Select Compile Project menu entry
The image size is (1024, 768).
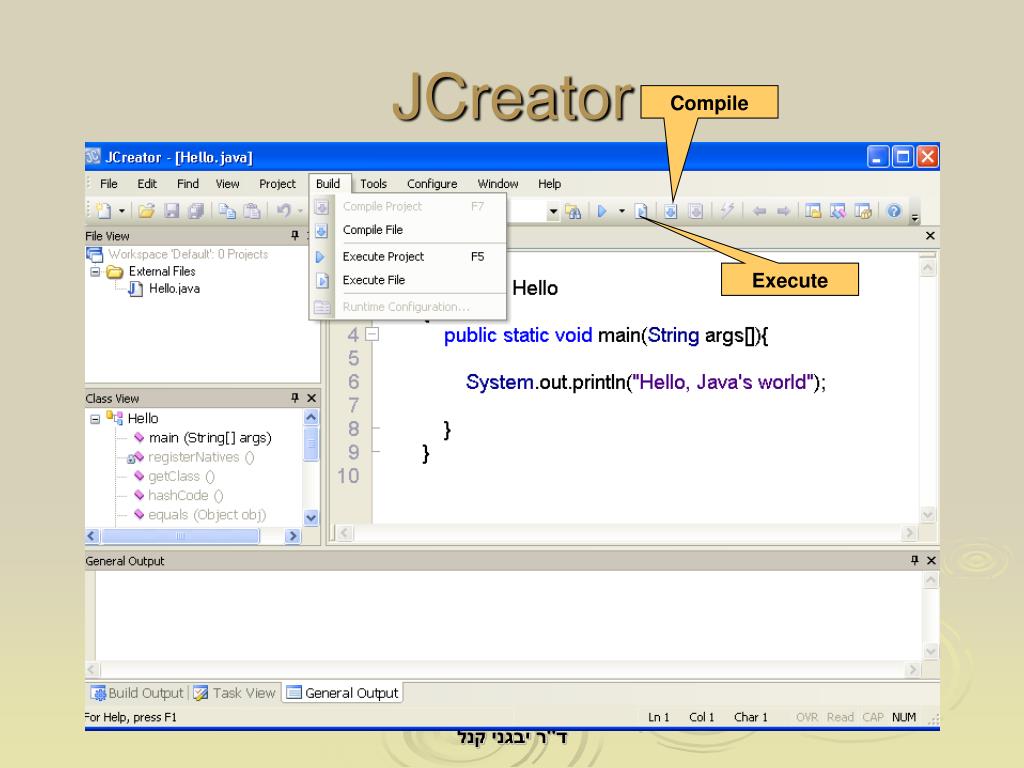[408, 206]
